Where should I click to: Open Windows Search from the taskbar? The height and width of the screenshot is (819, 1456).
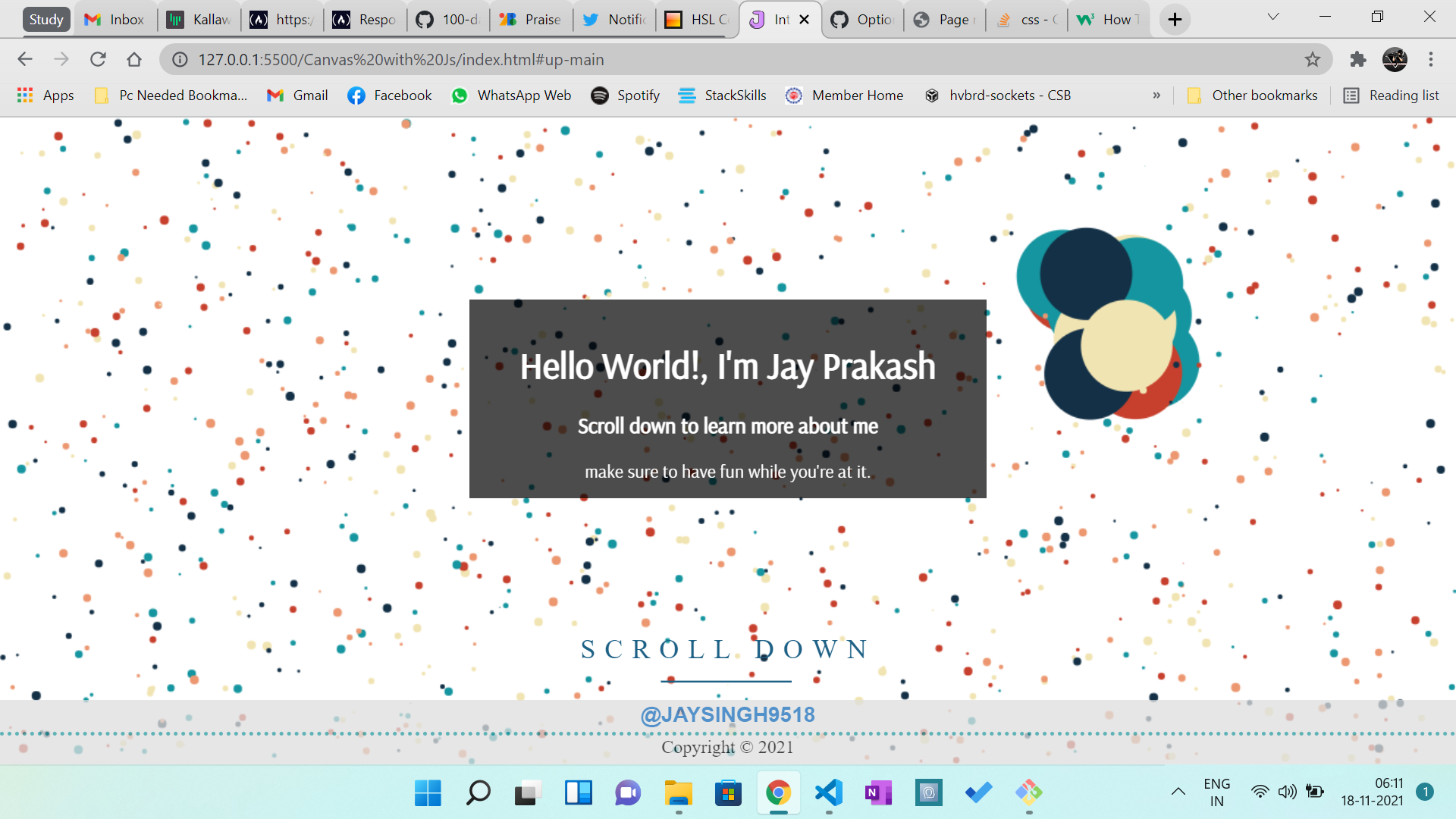tap(477, 793)
